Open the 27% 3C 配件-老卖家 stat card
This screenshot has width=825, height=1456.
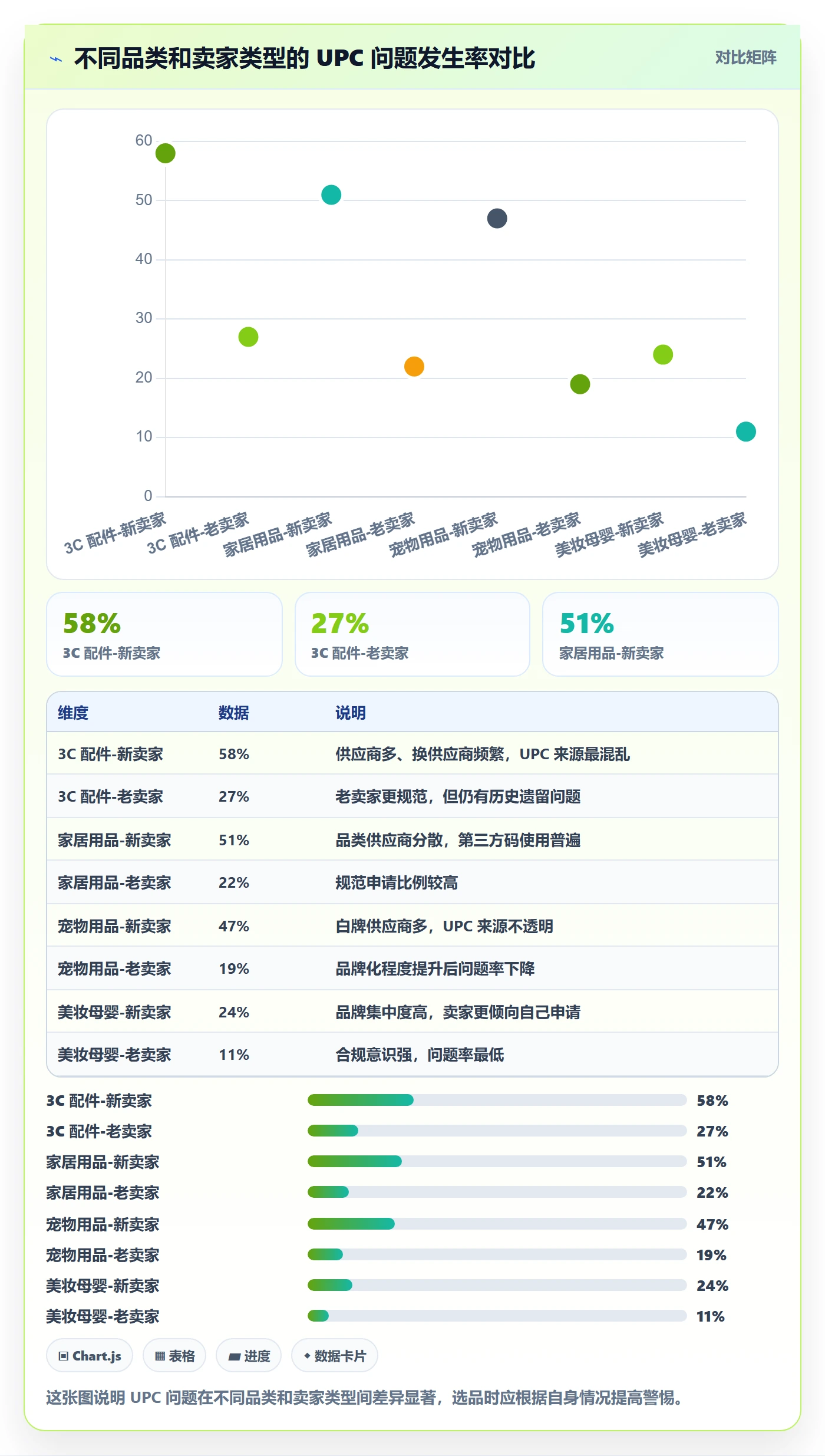tap(412, 634)
